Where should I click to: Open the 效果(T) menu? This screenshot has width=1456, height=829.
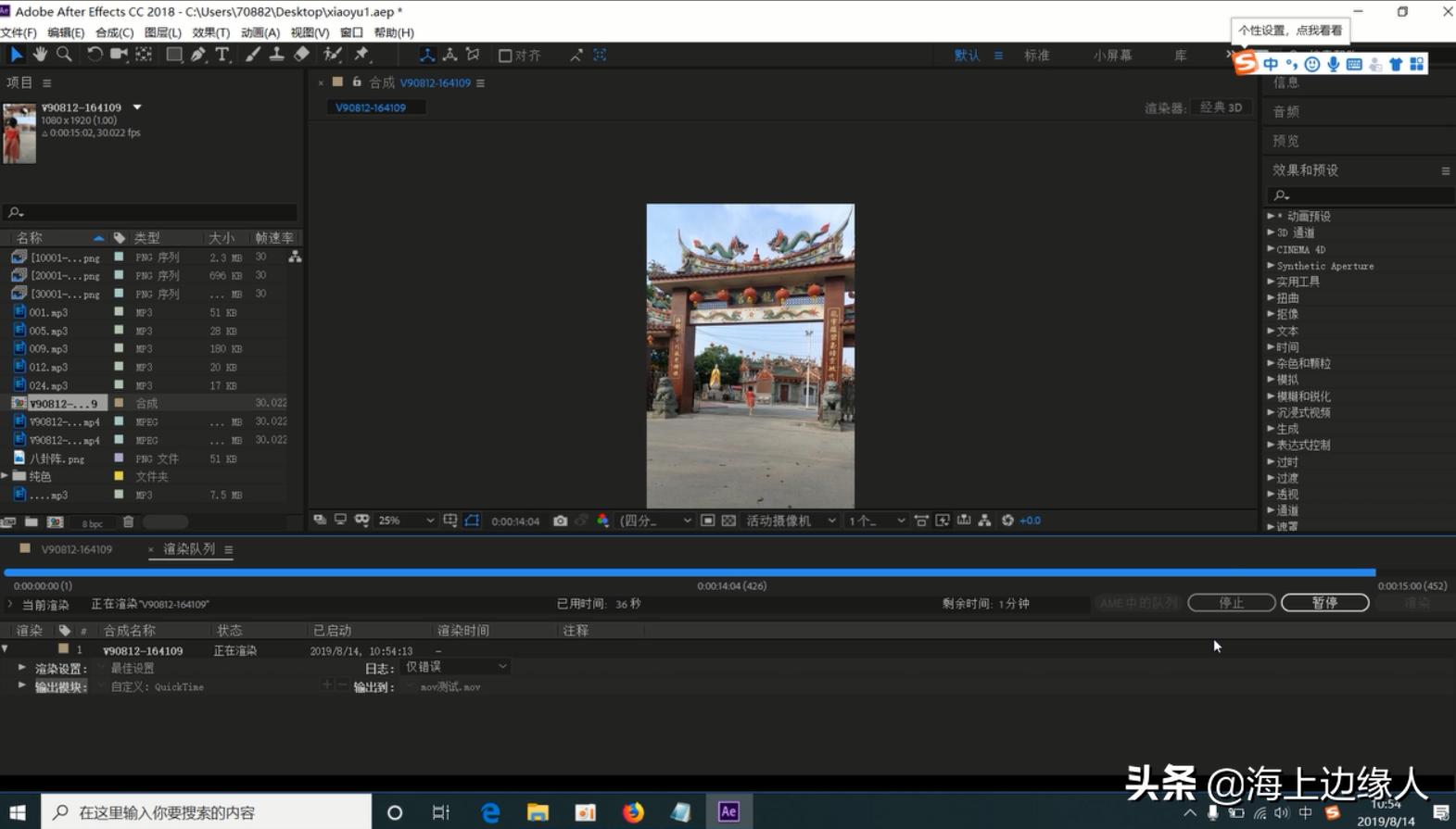pyautogui.click(x=210, y=32)
